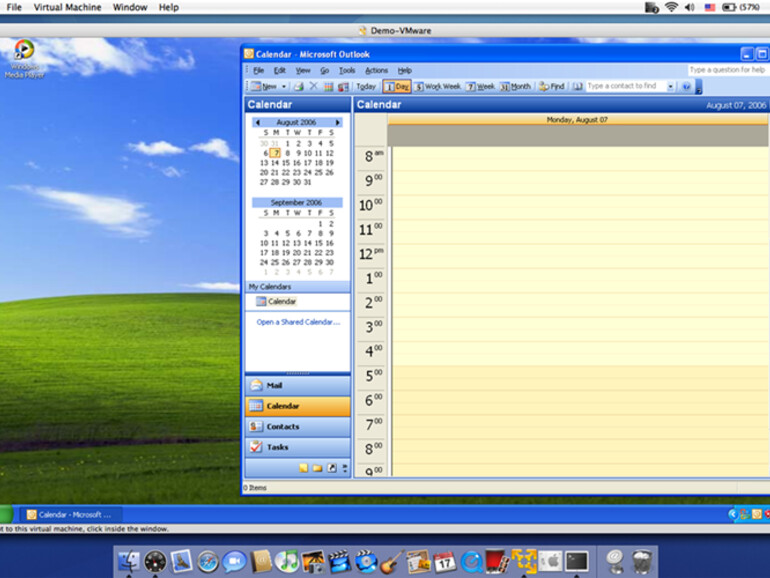Open Safari from the Dock
Screen dimensions: 770x578
click(208, 562)
